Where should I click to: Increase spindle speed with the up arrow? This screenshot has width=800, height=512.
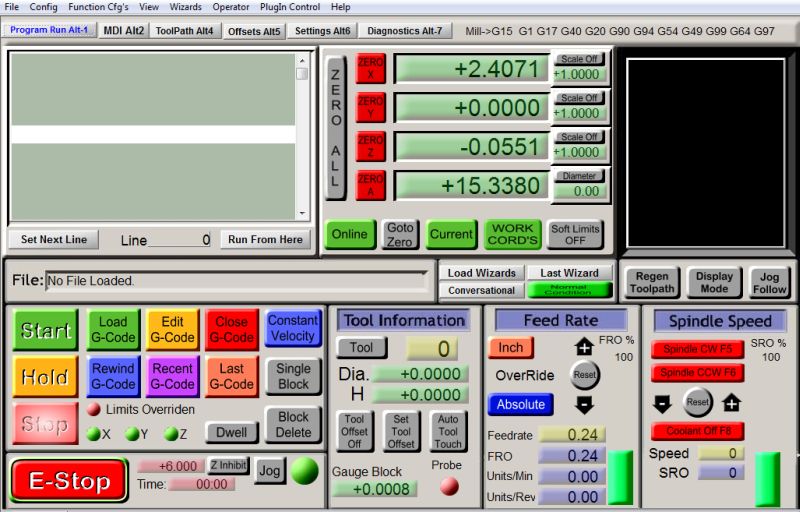point(731,403)
